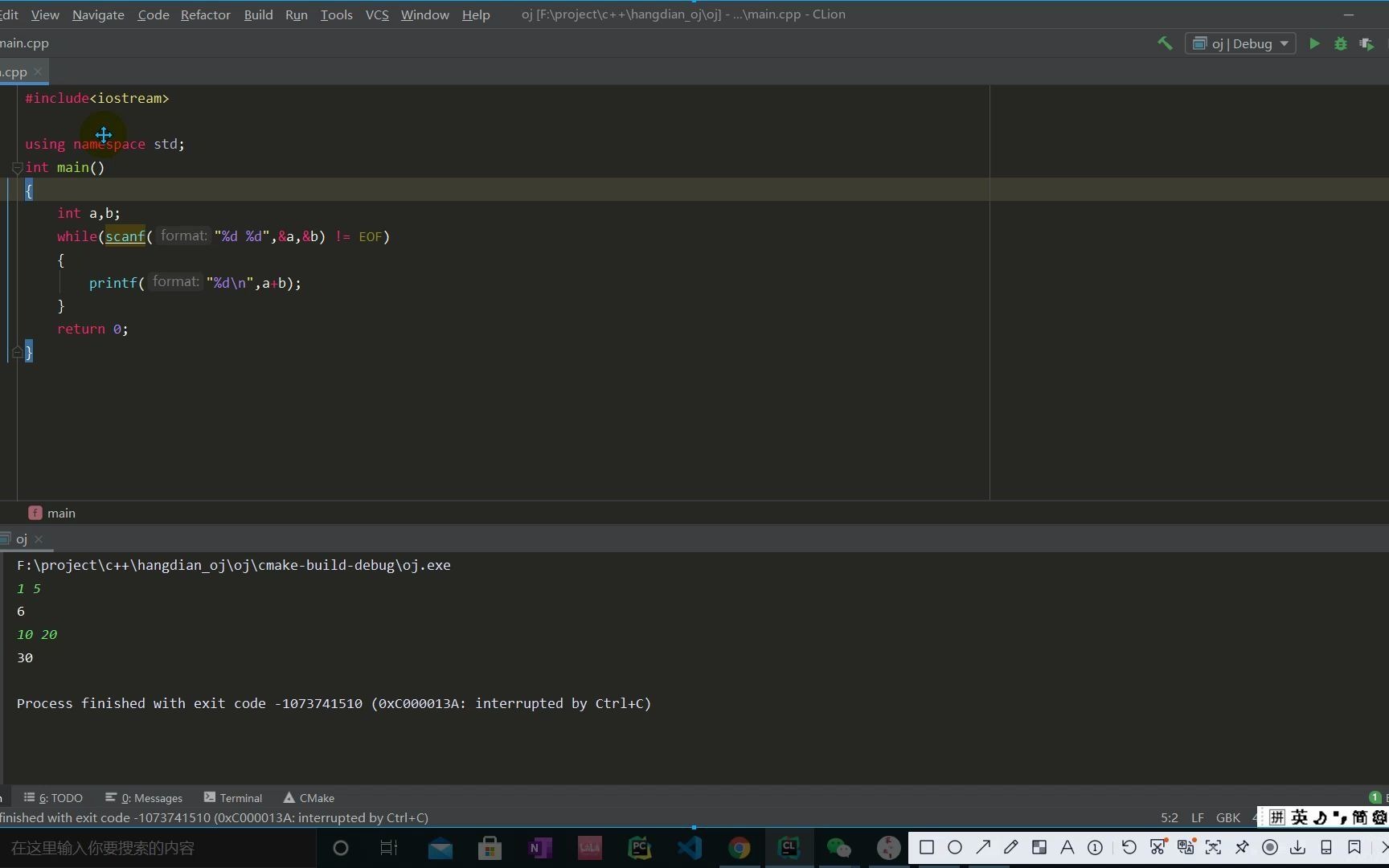
Task: Open PyCharm from the taskbar
Action: tap(639, 848)
